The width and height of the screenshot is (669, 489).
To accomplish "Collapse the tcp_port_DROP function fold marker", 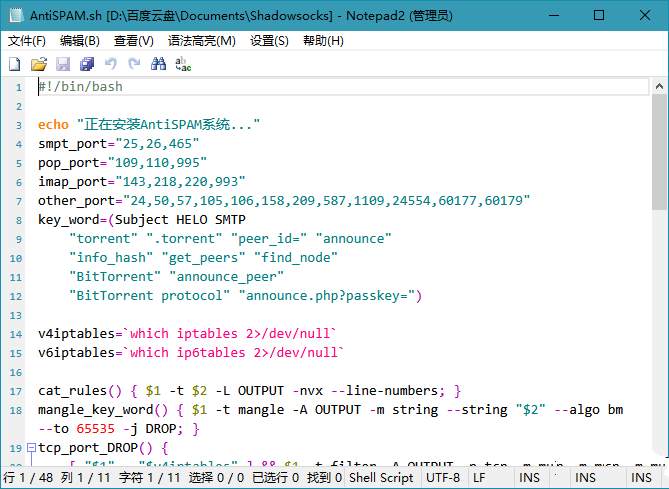I will click(31, 447).
